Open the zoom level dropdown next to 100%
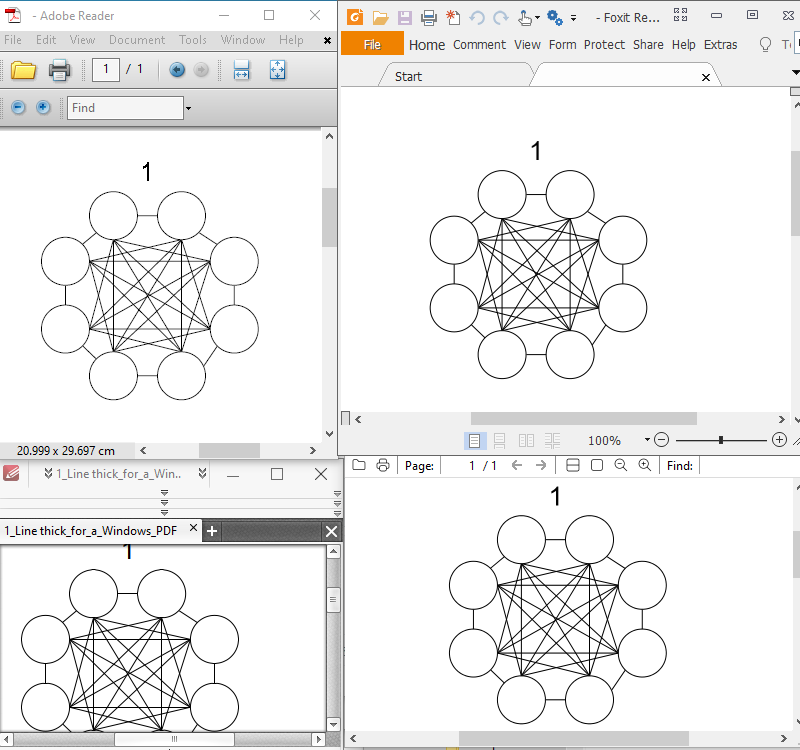 pos(647,440)
